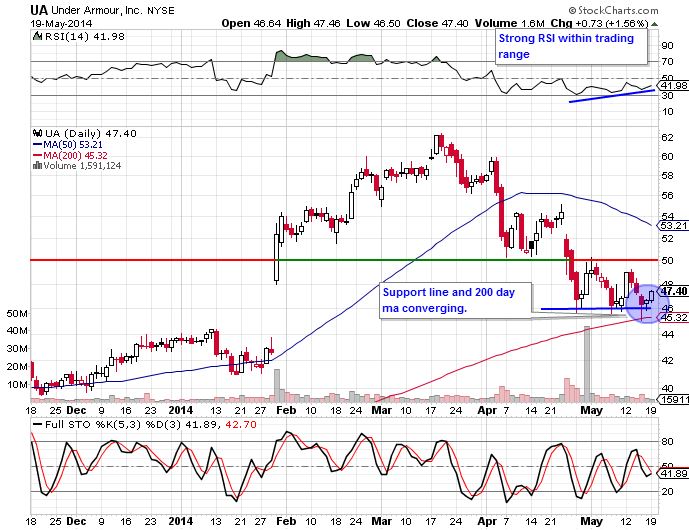
Task: Click the 'UA (Daily) 47.40' legend label
Action: 91,133
